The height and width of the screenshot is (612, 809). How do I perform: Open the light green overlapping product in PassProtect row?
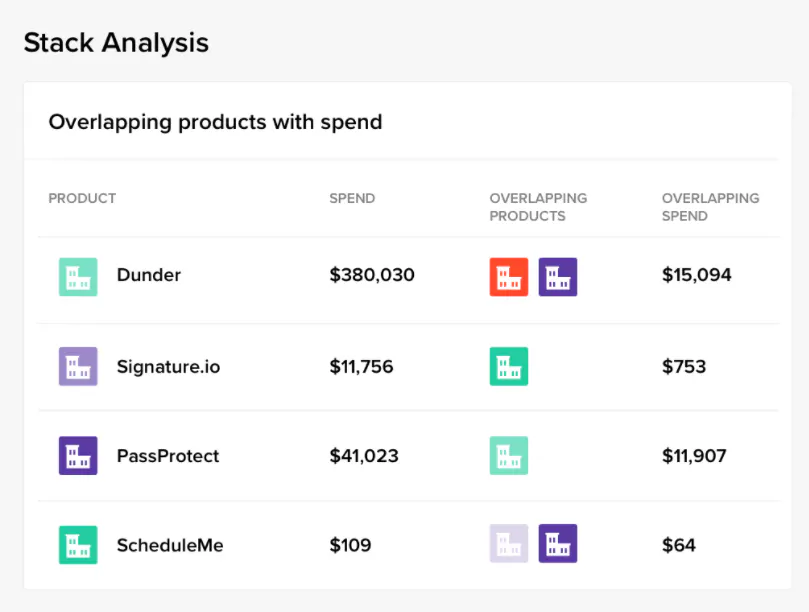click(509, 456)
